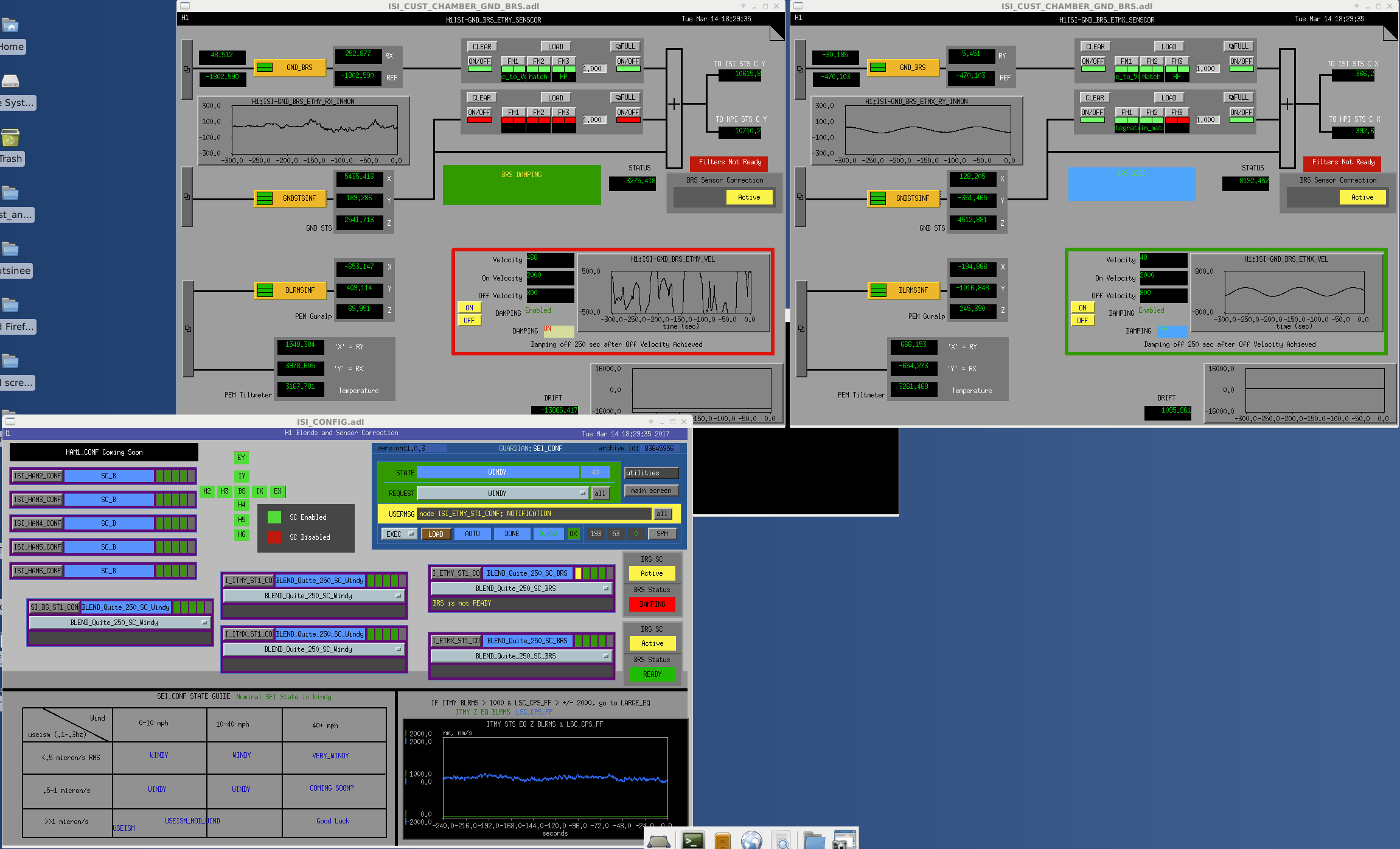Launch the web browser globe icon
This screenshot has width=1400, height=849.
752,840
